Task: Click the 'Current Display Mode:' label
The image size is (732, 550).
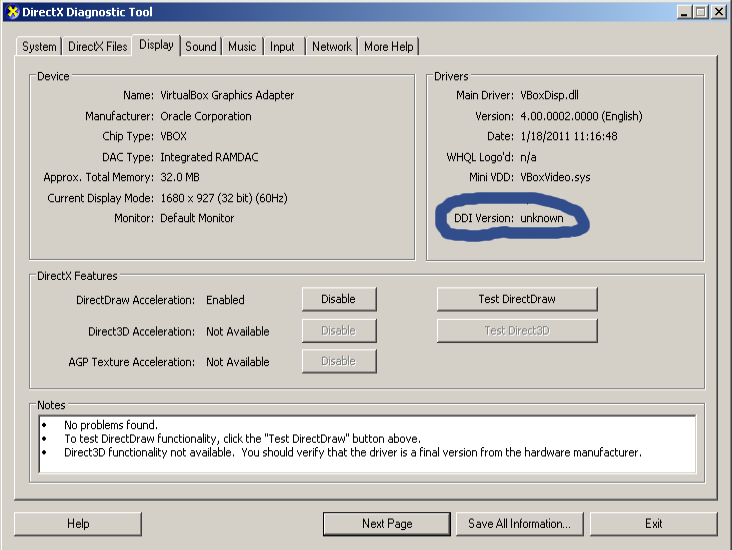Action: click(x=100, y=198)
